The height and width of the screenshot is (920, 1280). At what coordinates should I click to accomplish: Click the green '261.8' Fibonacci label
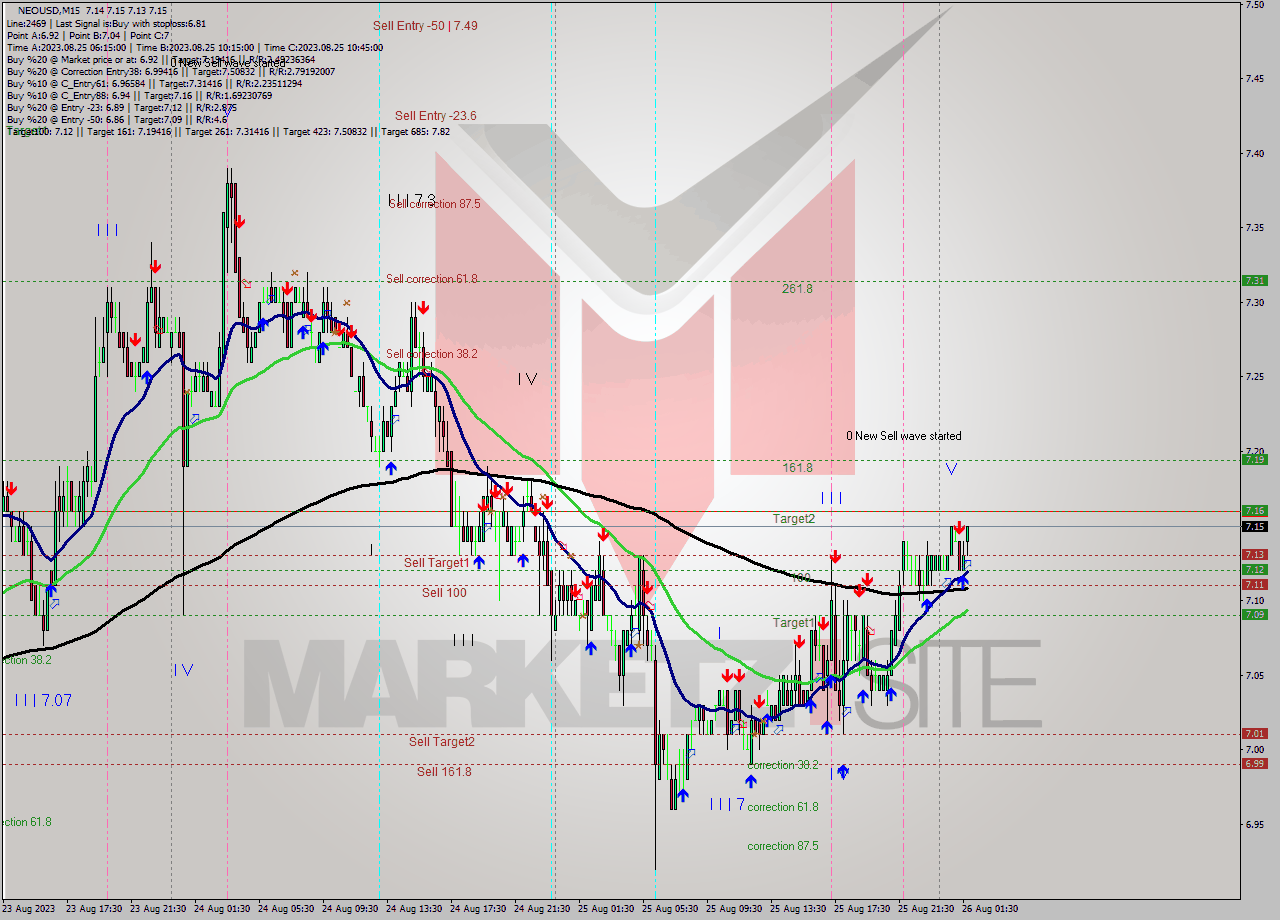[797, 289]
